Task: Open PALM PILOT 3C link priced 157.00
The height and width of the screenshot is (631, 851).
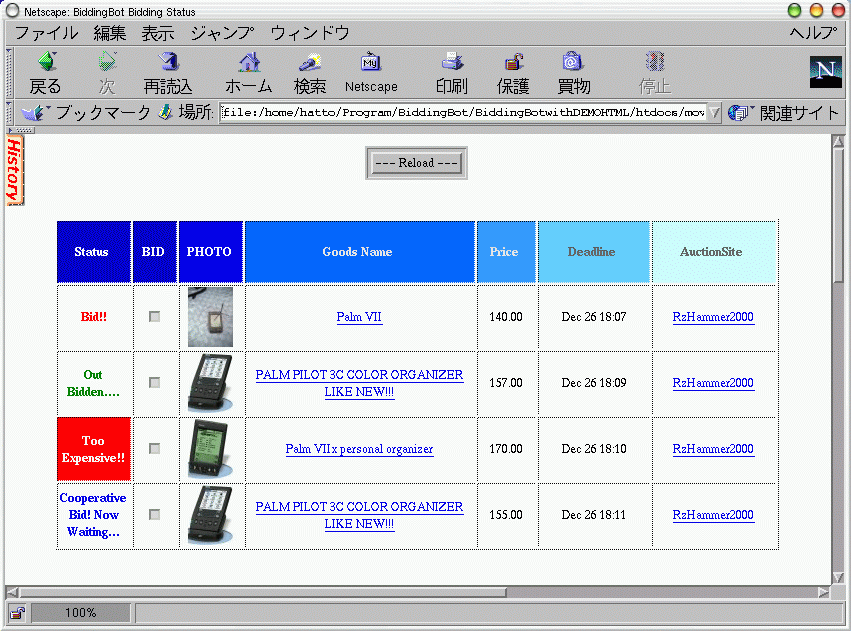Action: [x=359, y=383]
